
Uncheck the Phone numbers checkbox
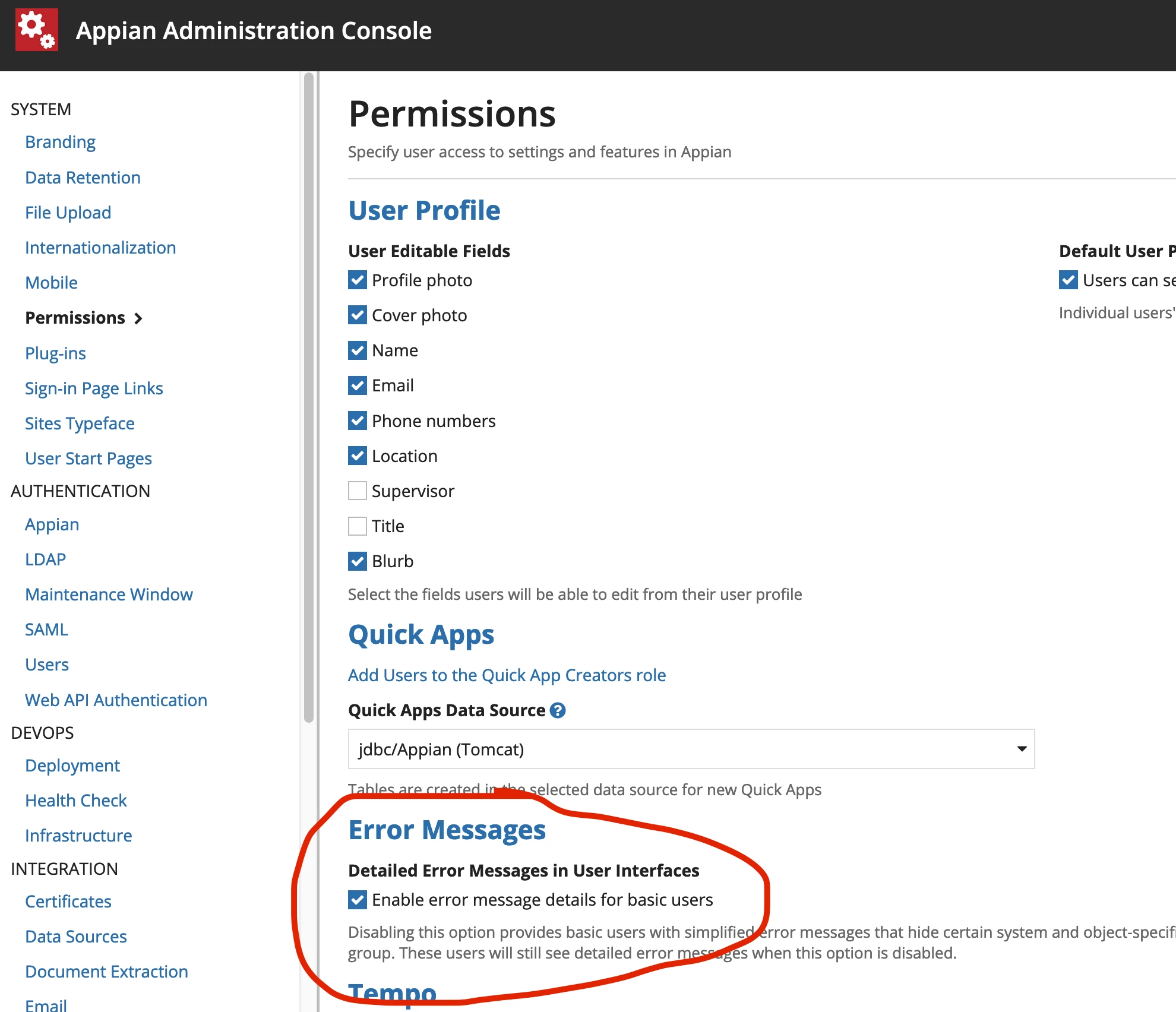click(358, 421)
